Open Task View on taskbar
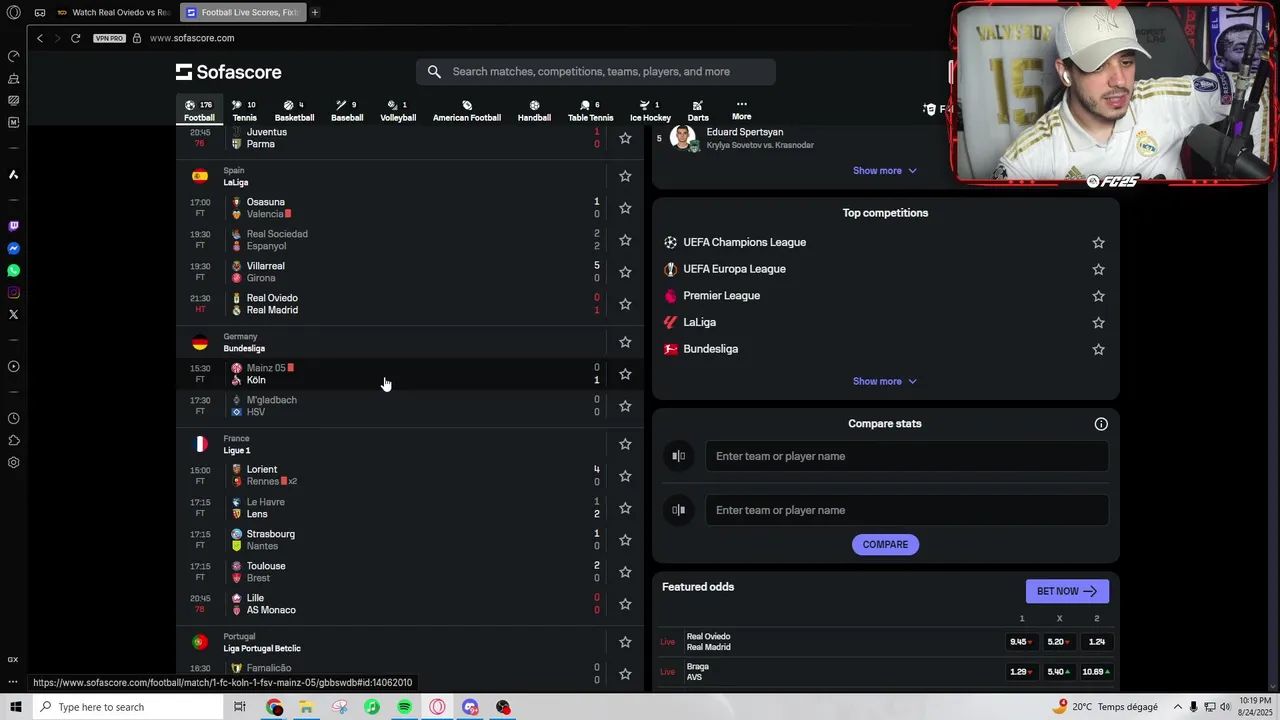1280x720 pixels. point(240,707)
